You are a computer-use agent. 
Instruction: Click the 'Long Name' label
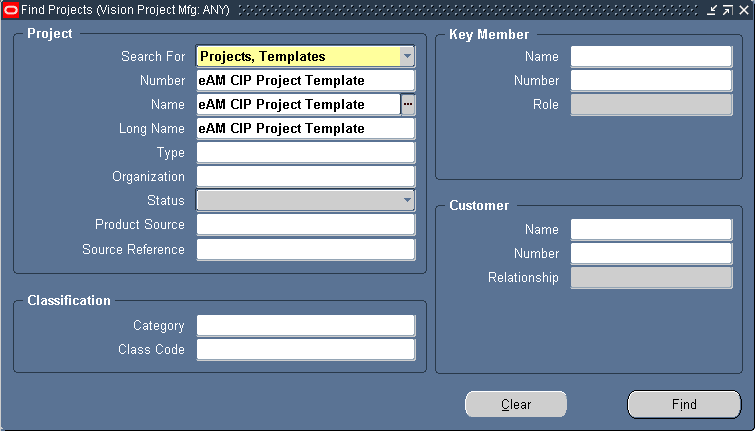point(152,129)
